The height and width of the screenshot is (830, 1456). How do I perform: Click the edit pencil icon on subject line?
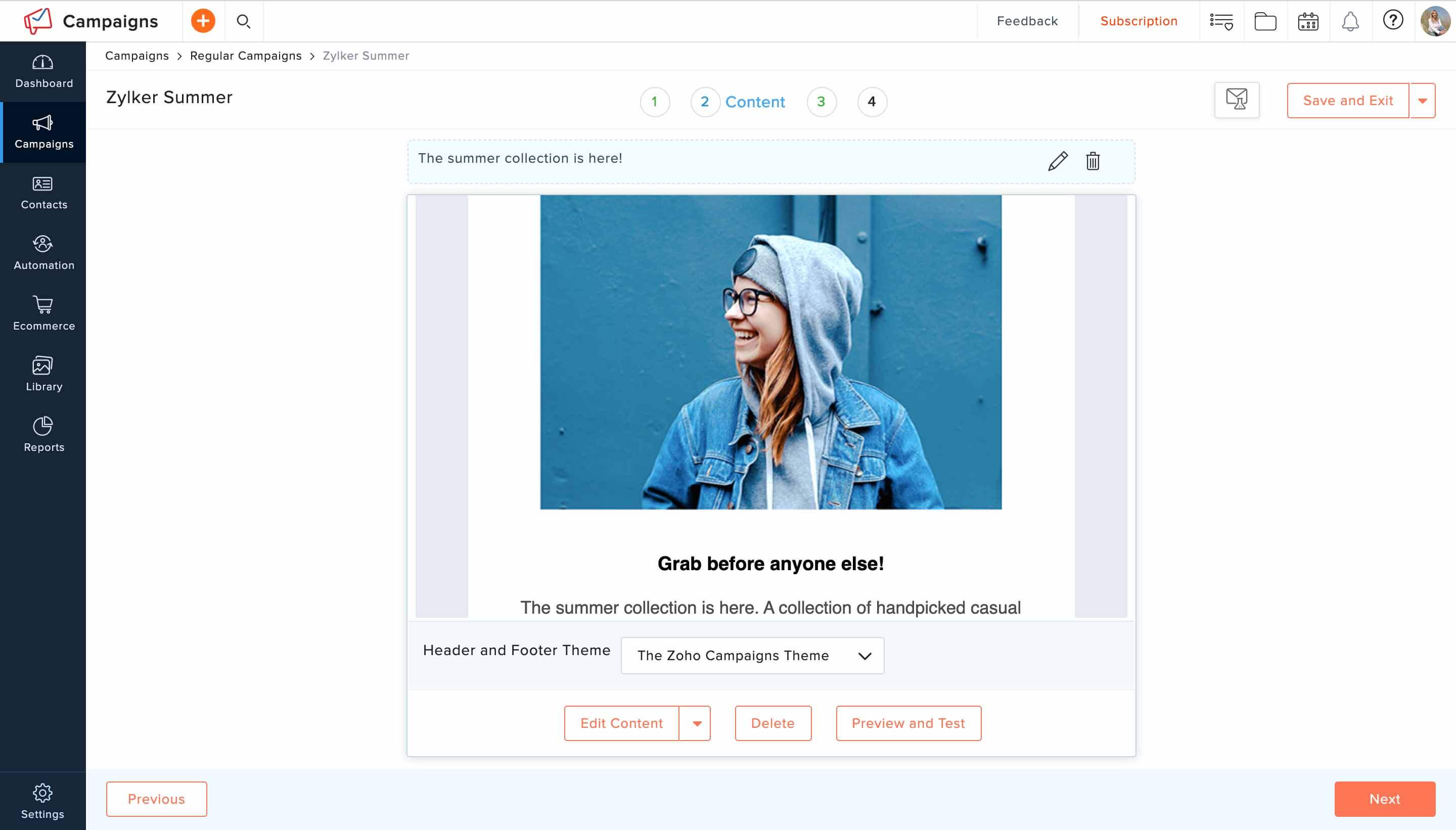1057,160
